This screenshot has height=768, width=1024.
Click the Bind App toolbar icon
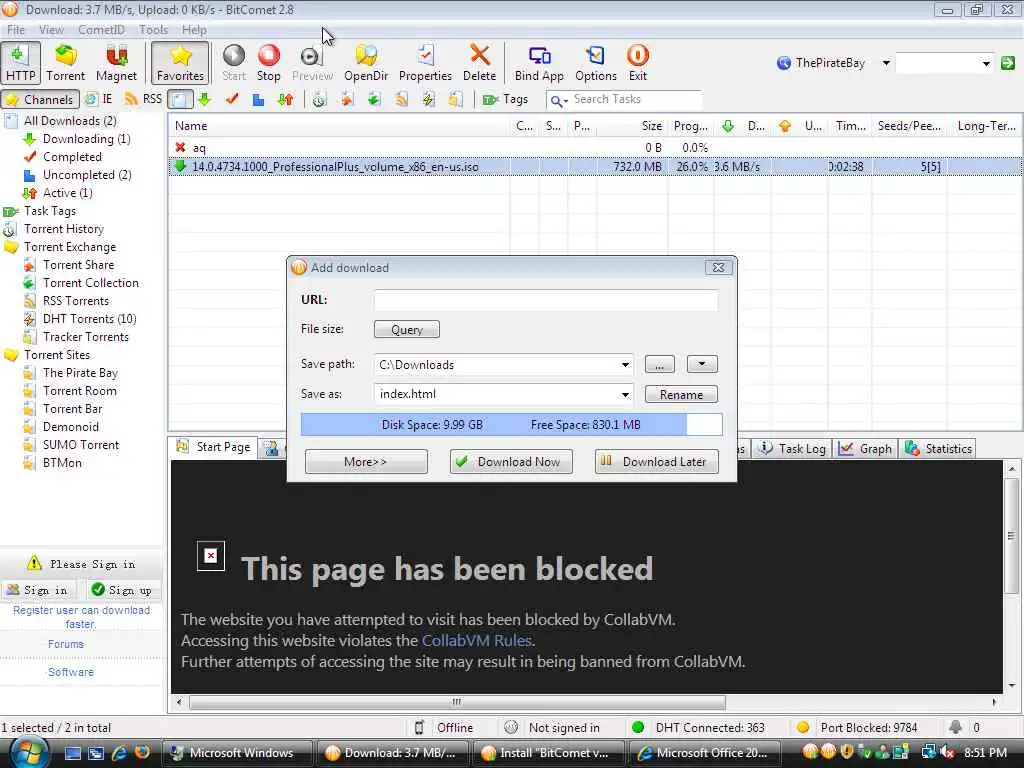539,63
